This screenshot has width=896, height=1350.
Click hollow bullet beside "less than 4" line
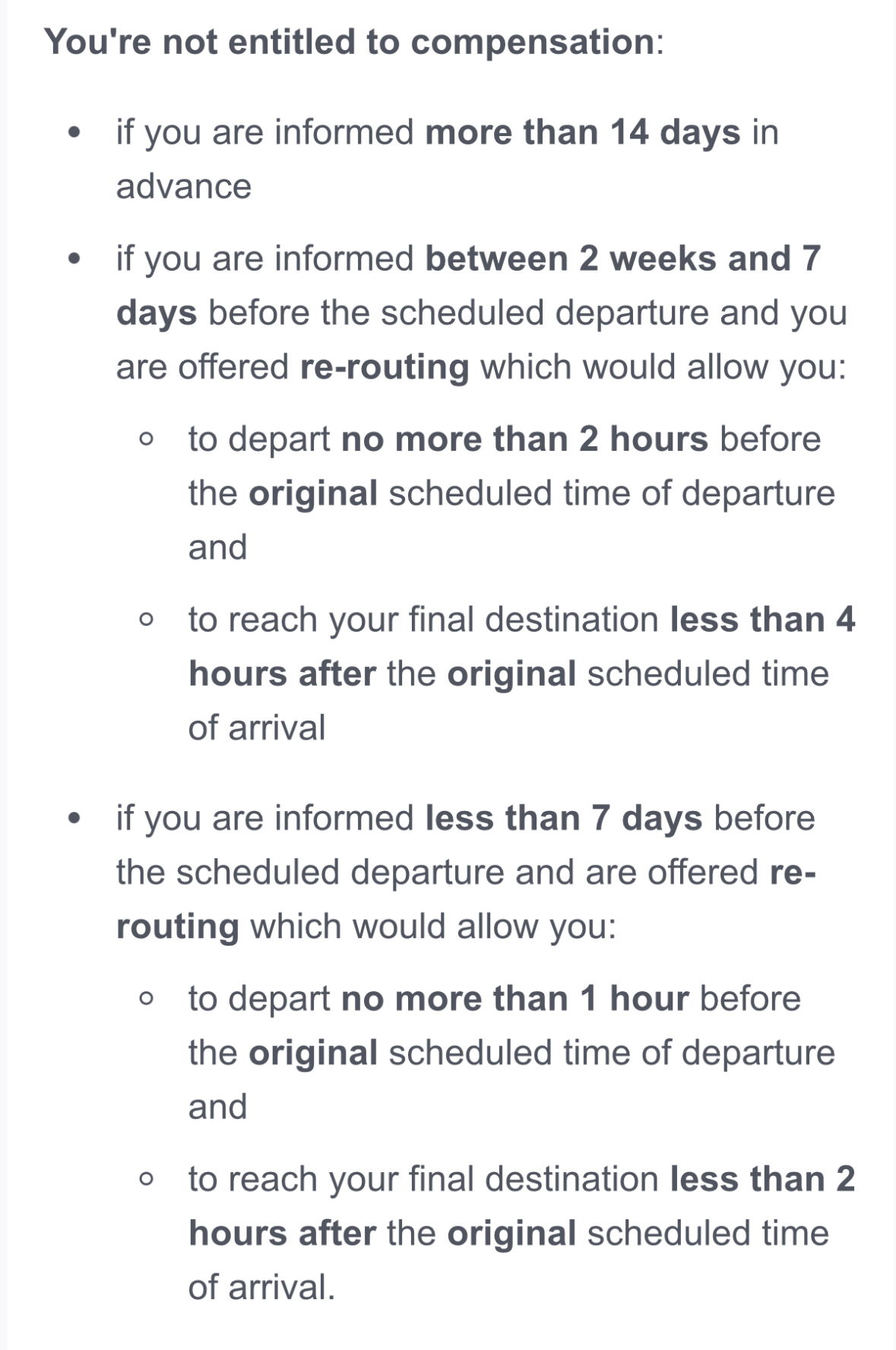[x=147, y=620]
